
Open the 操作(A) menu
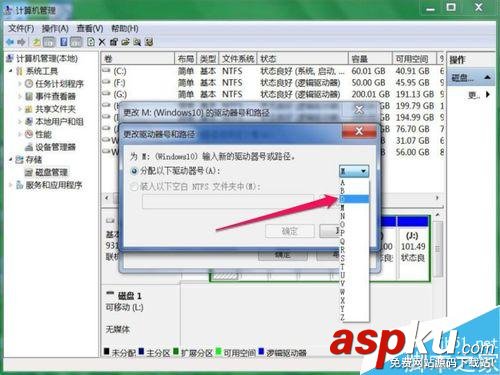(x=55, y=29)
